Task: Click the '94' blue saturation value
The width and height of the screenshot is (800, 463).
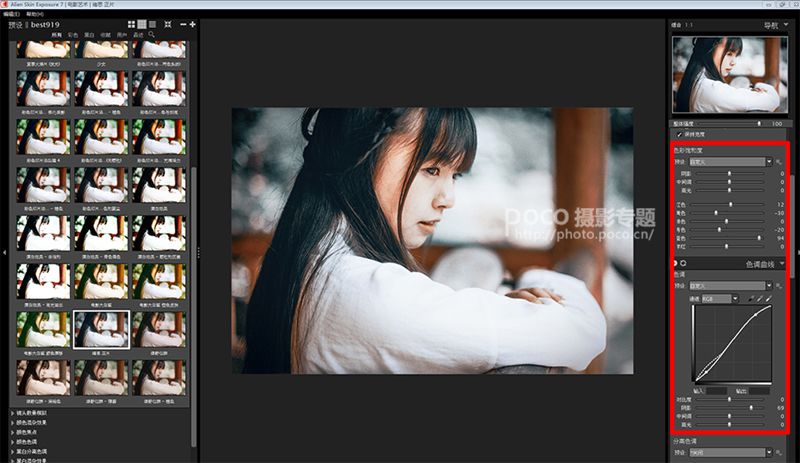Action: 780,238
